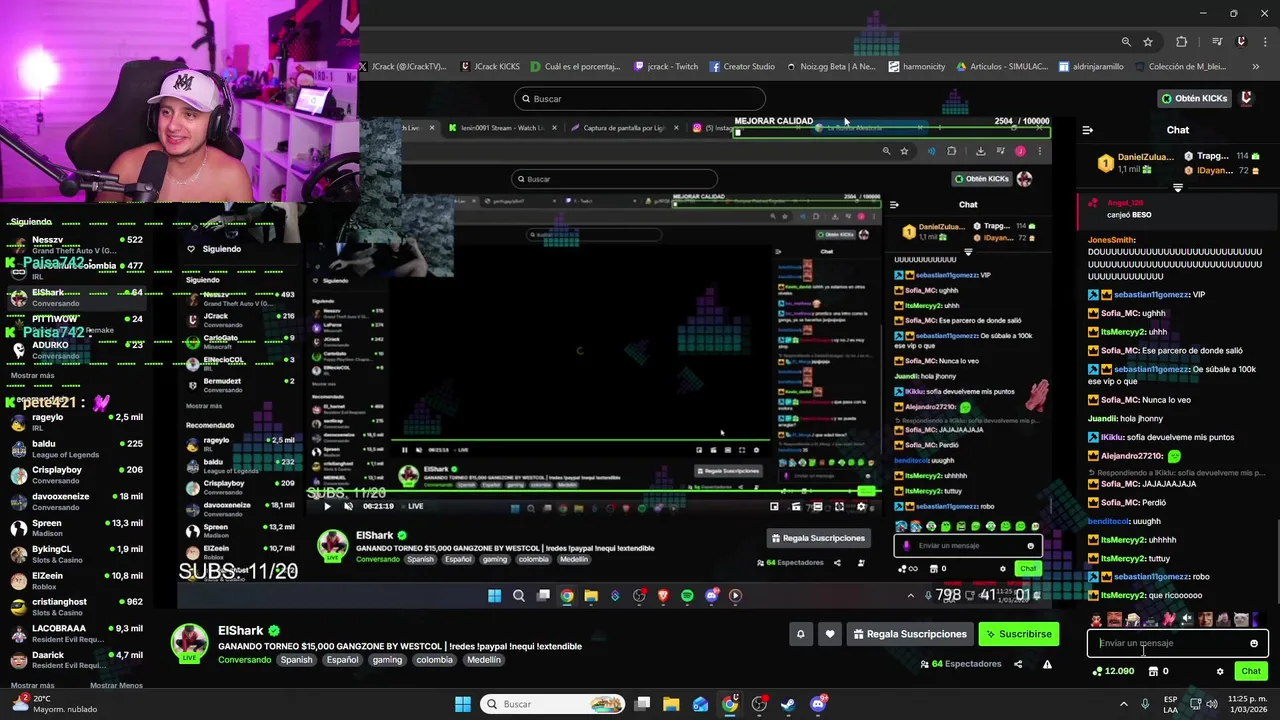Toggle notifications bell for ElShark
Image resolution: width=1280 pixels, height=720 pixels.
point(800,634)
